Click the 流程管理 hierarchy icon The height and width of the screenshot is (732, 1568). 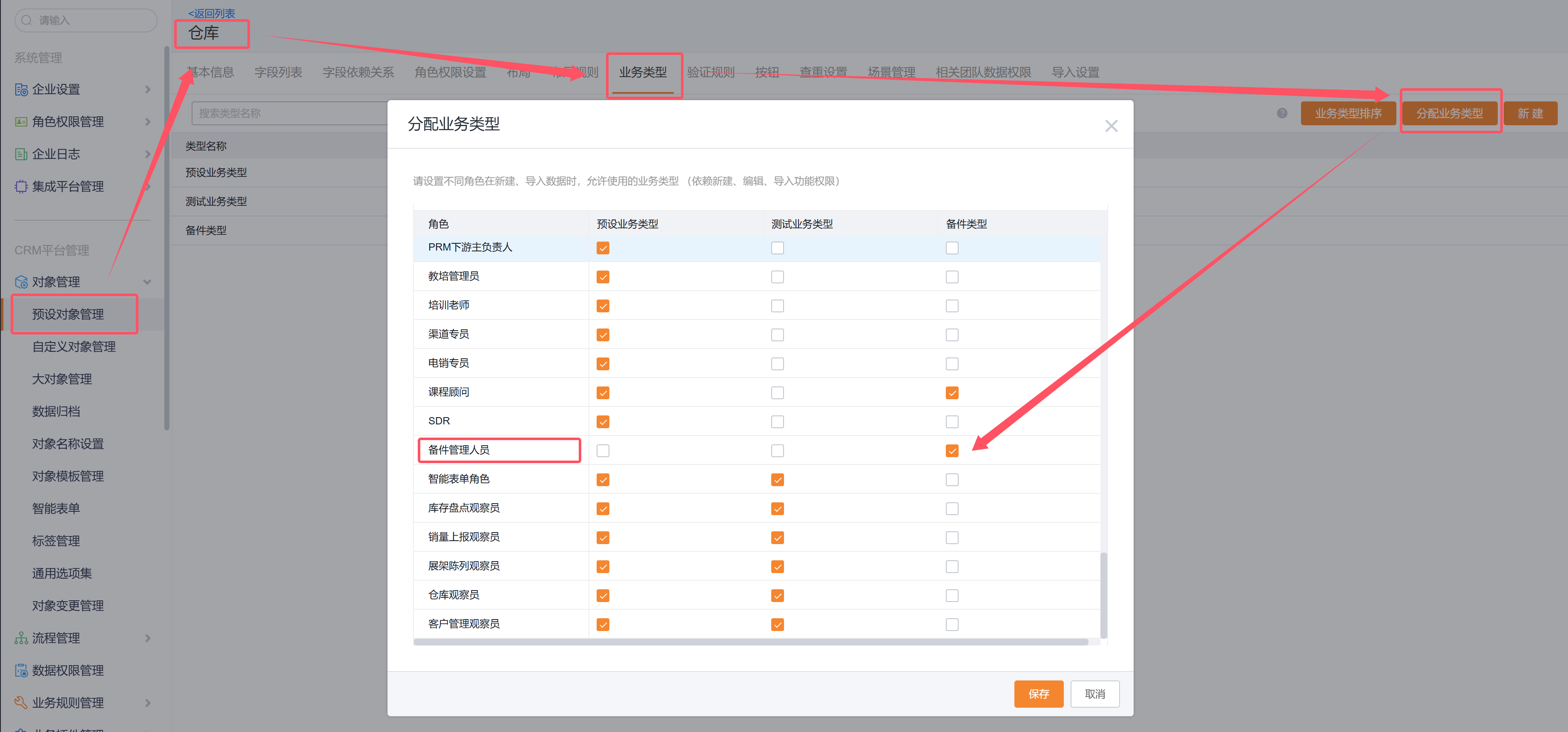click(x=21, y=638)
